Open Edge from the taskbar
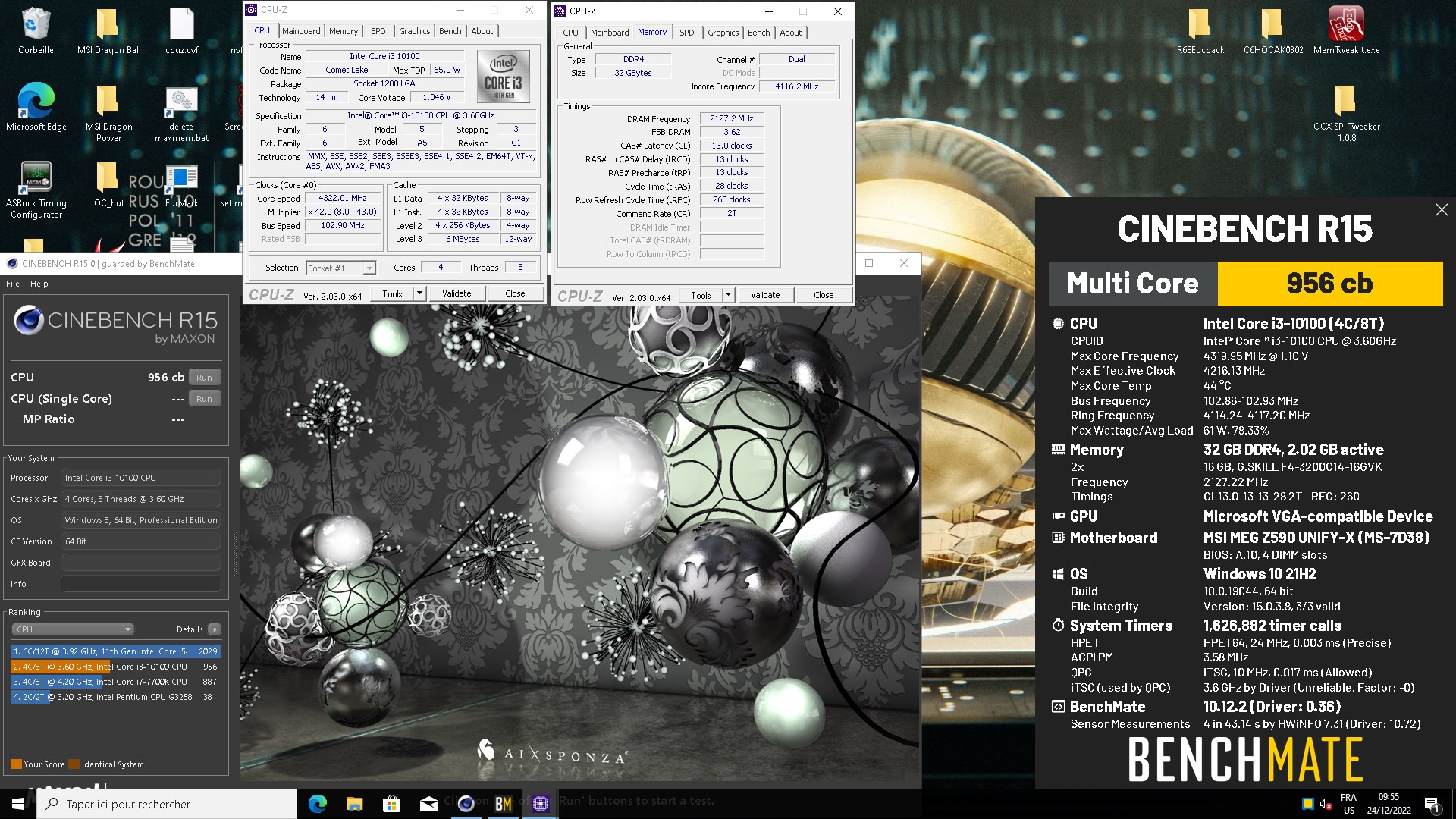This screenshot has width=1456, height=819. (318, 804)
